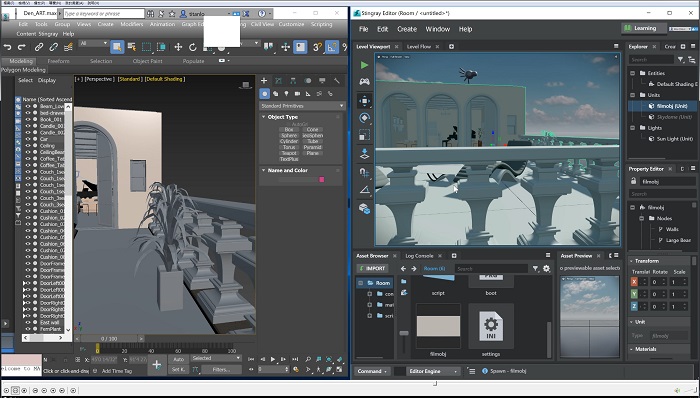Toggle the Auto key button in 3ds Max
The width and height of the screenshot is (700, 398).
pyautogui.click(x=178, y=359)
